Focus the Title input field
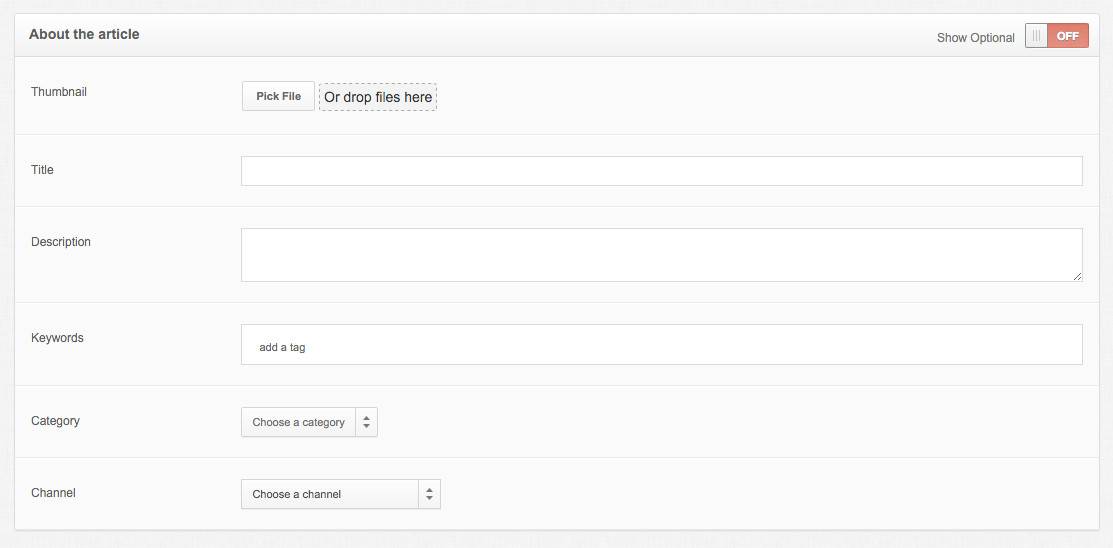Screen dimensions: 1113x548 point(662,171)
